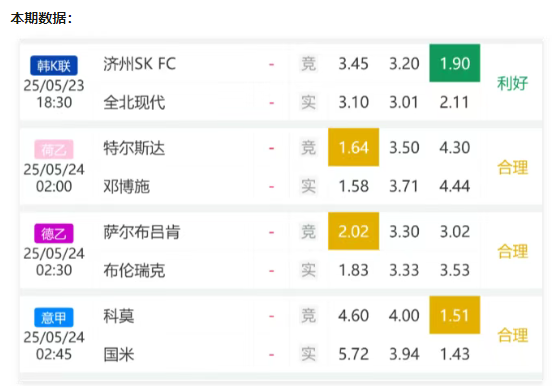Select the 3.71 draw odds for 邓博施
Image resolution: width=557 pixels, height=386 pixels.
[404, 186]
